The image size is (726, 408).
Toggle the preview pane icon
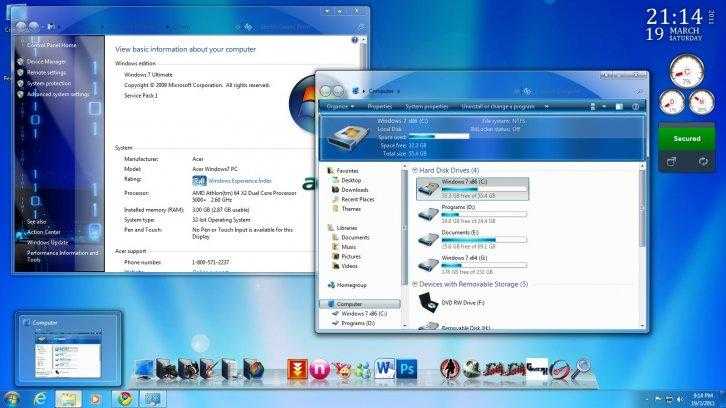click(619, 107)
